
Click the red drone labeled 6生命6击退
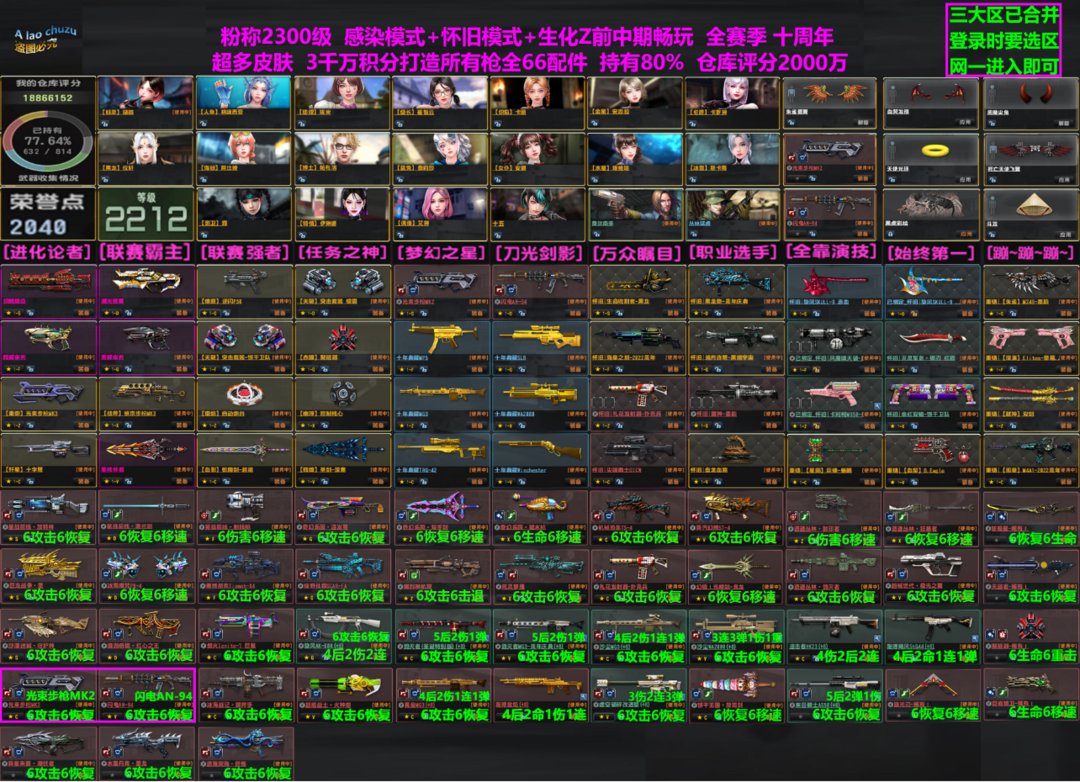coord(1030,636)
